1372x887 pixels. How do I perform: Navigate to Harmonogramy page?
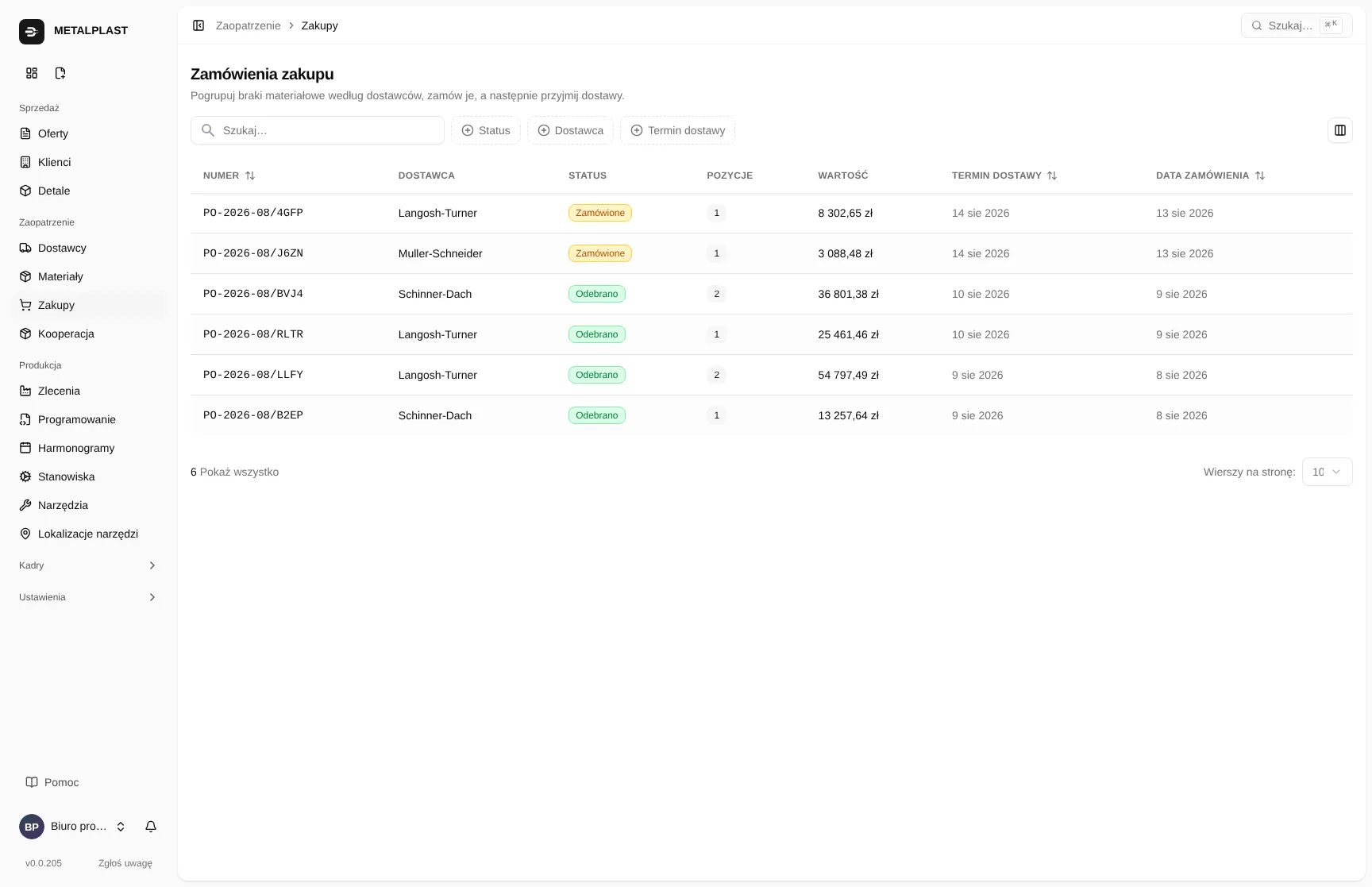[88, 448]
